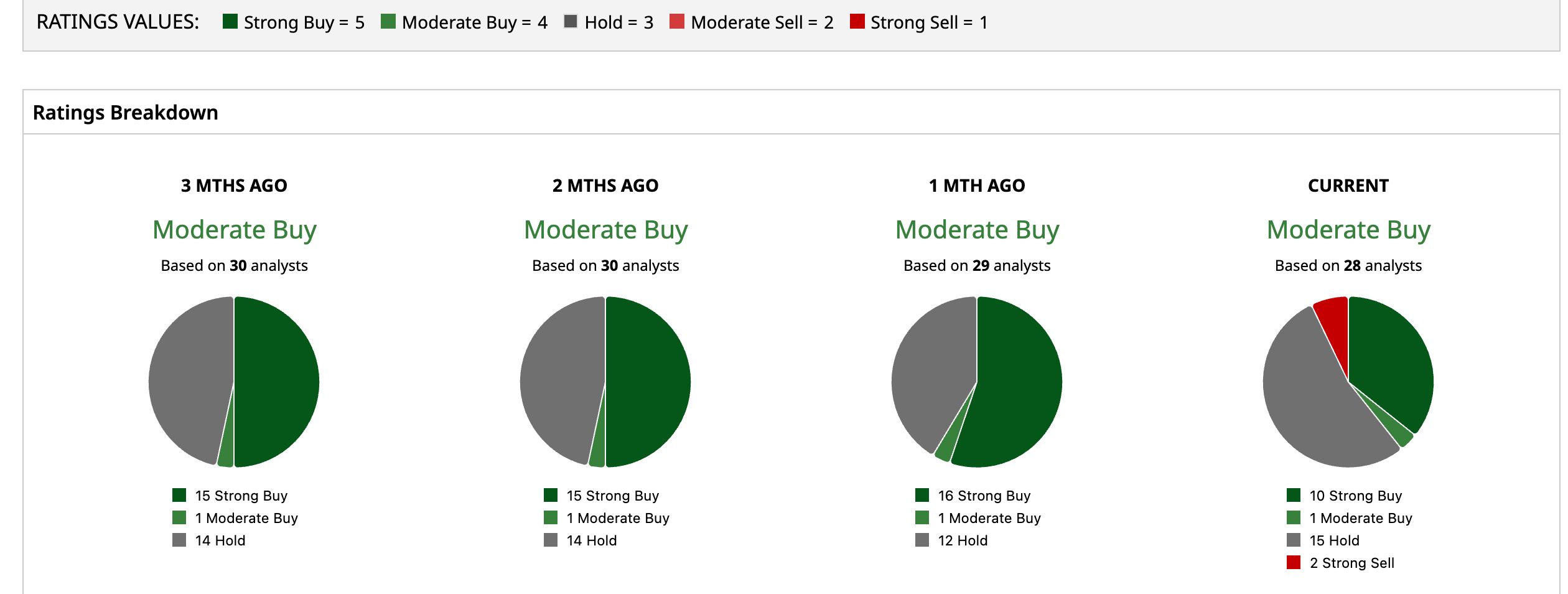The image size is (1568, 594).
Task: Click the Strong Sell red legend square
Action: (857, 21)
